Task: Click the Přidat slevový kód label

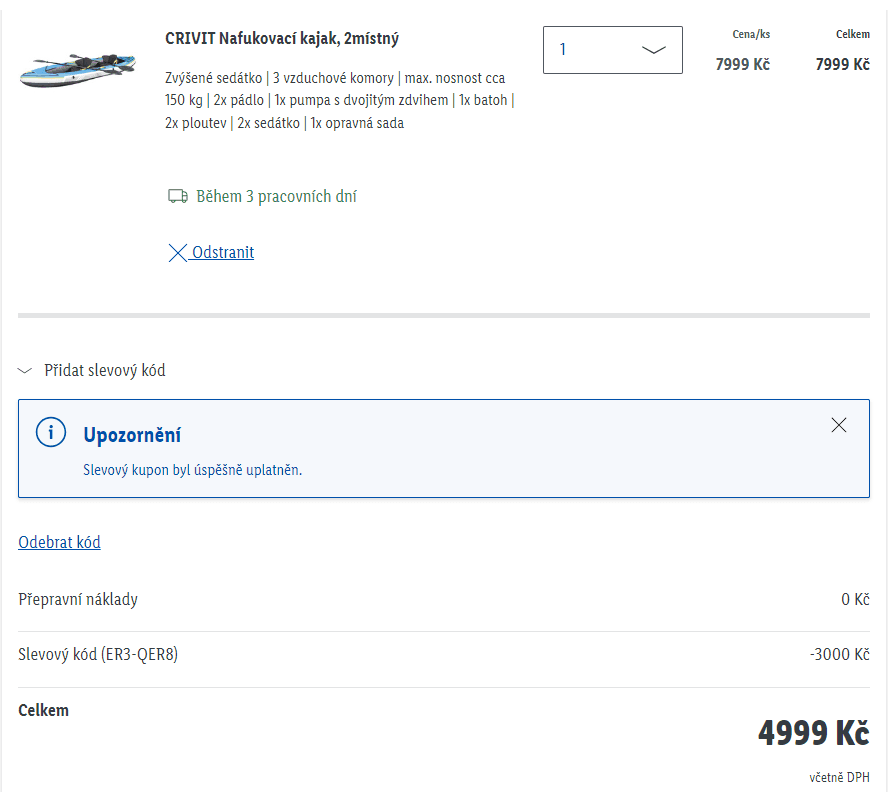Action: 105,371
